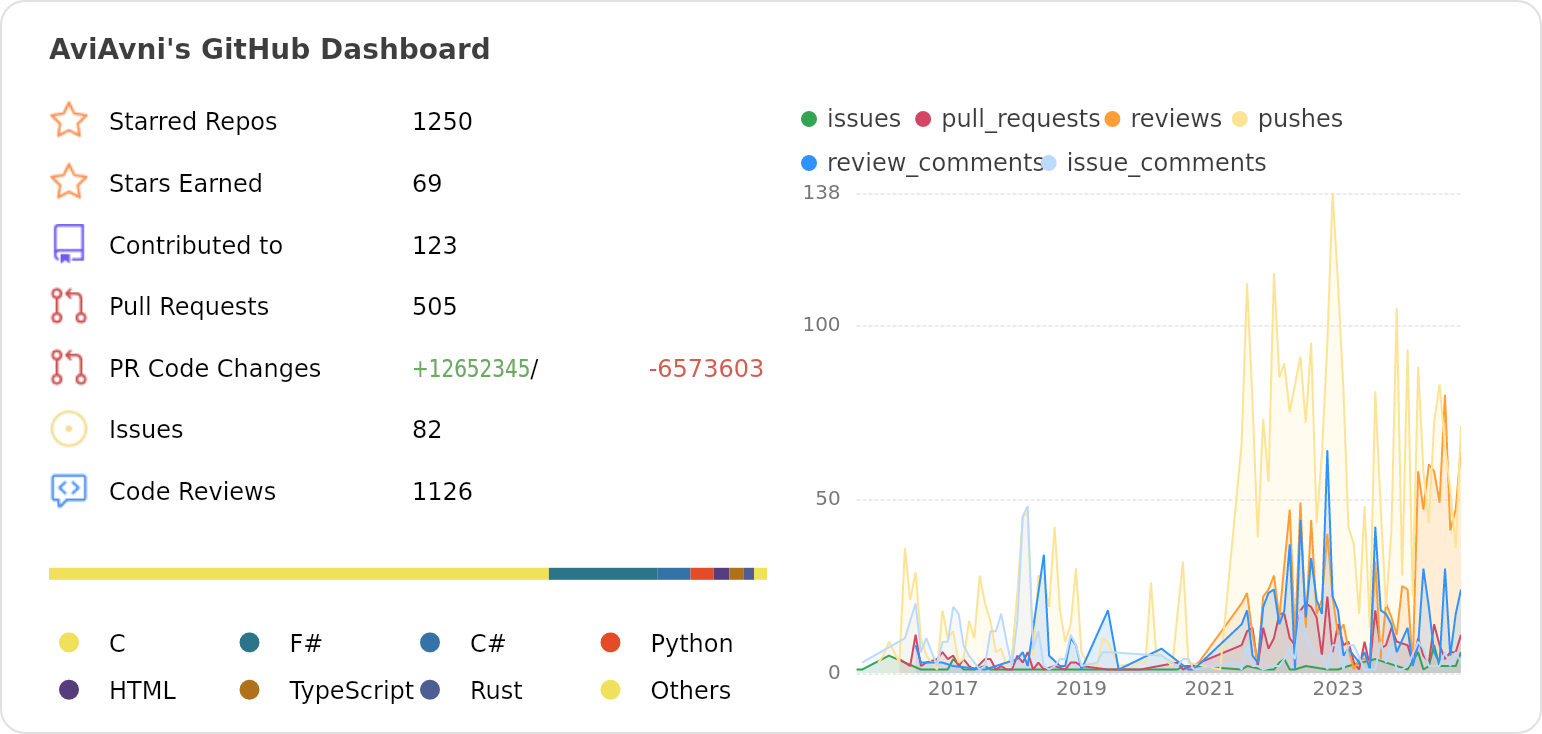Click the Code Reviews label
This screenshot has width=1542, height=734.
(192, 492)
